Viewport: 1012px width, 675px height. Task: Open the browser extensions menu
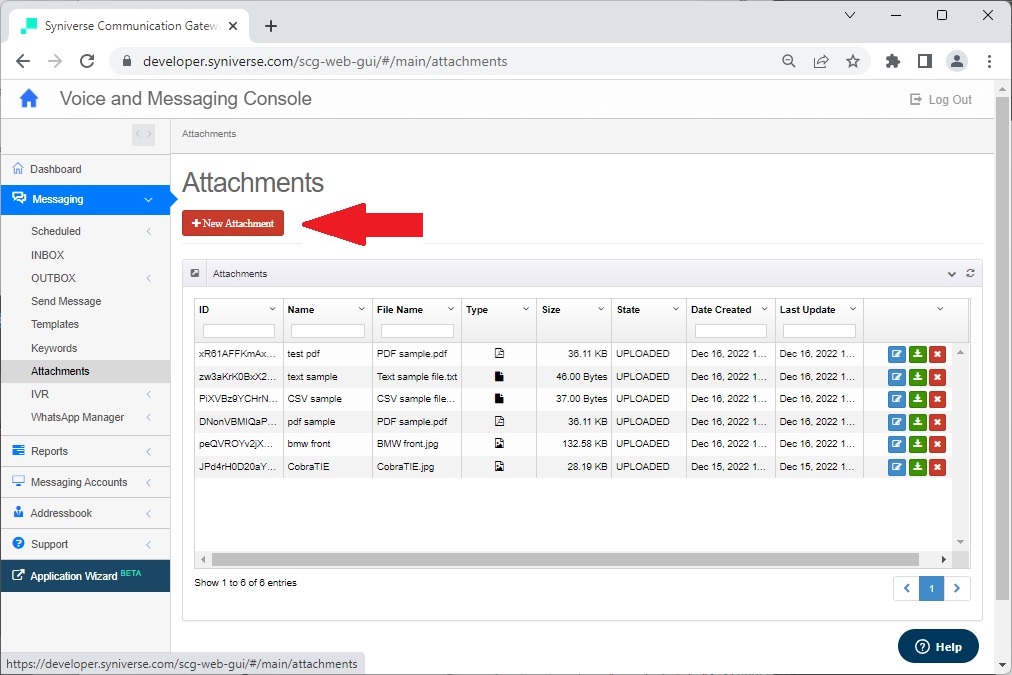pos(893,61)
